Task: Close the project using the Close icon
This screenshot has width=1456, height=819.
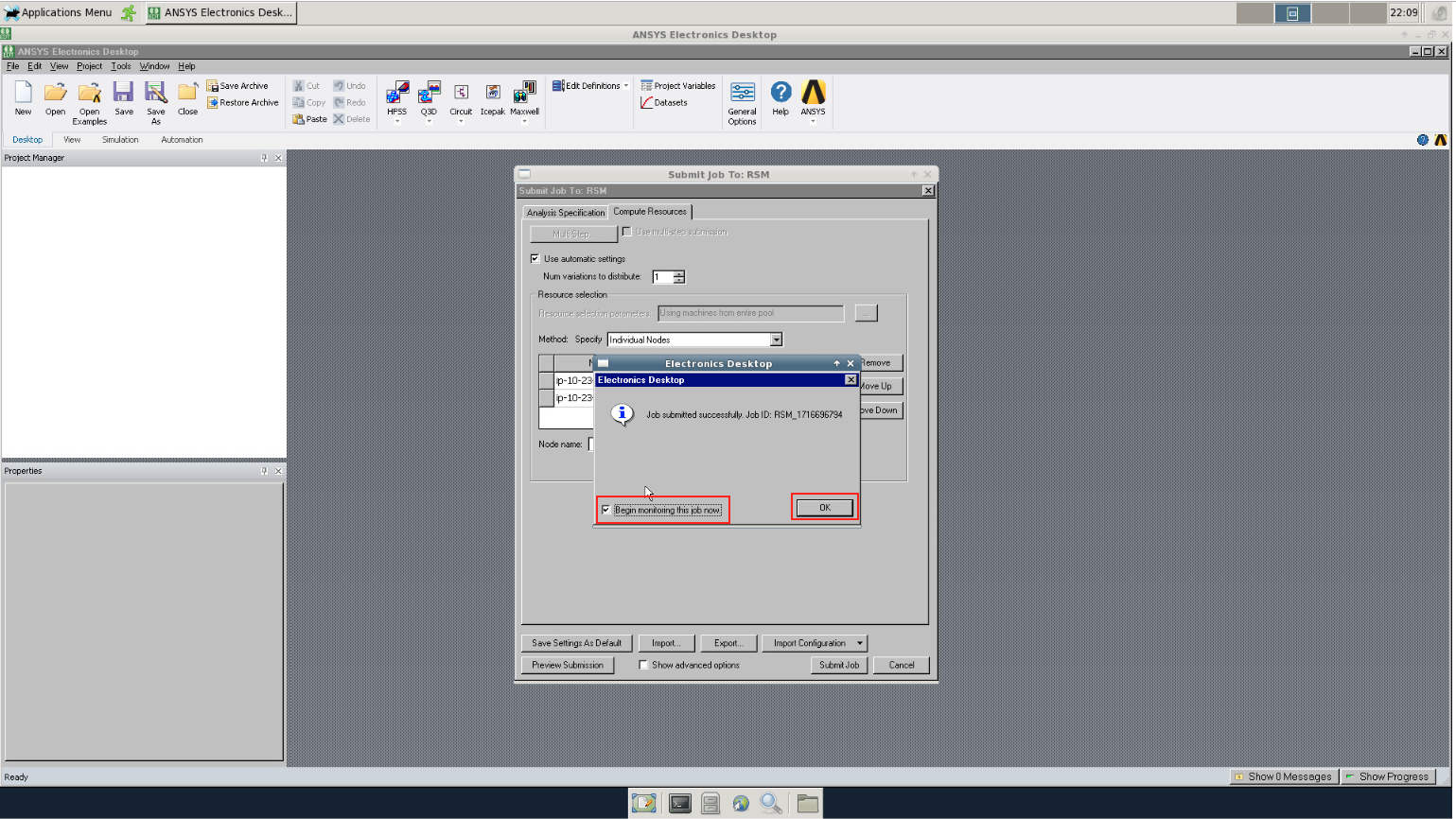Action: coord(188,92)
